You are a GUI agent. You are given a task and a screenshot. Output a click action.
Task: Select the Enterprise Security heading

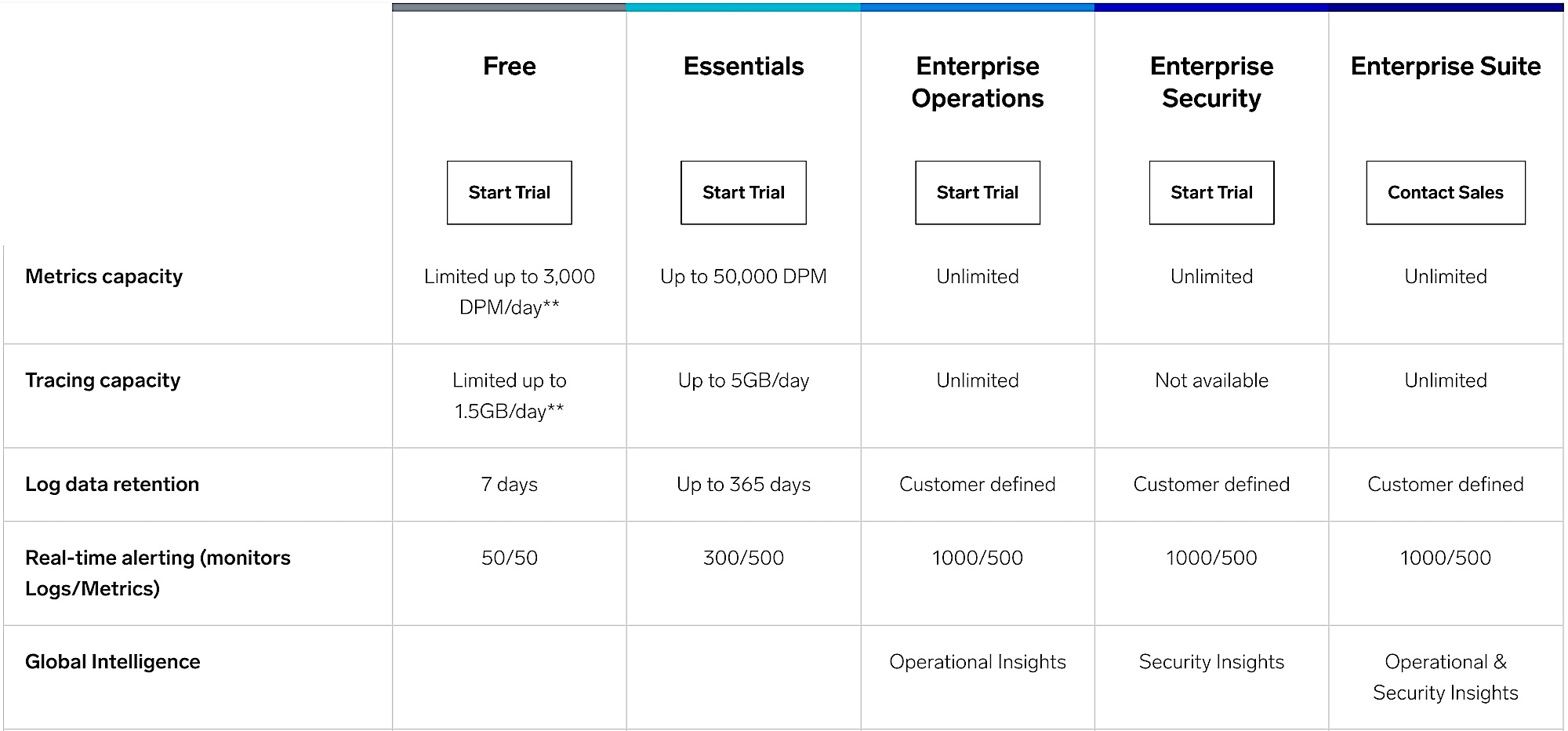(1211, 82)
